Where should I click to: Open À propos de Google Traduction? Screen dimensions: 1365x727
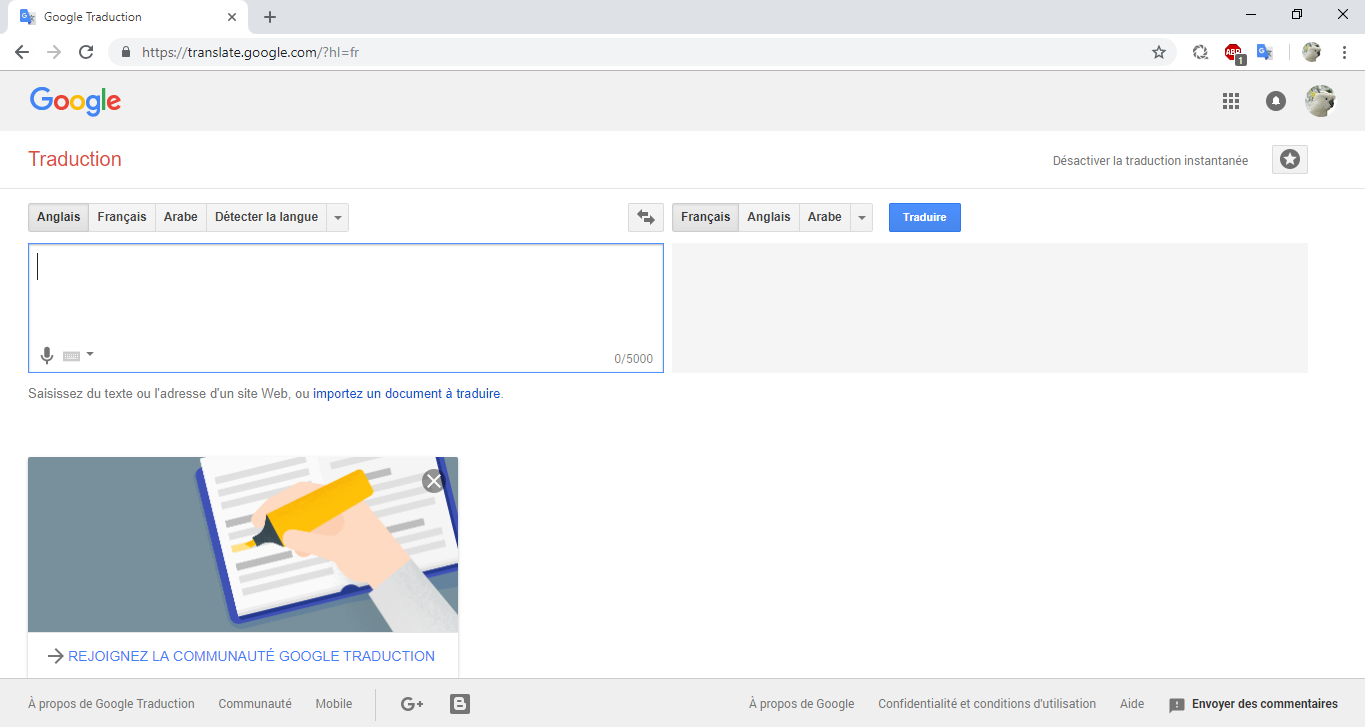coord(111,704)
